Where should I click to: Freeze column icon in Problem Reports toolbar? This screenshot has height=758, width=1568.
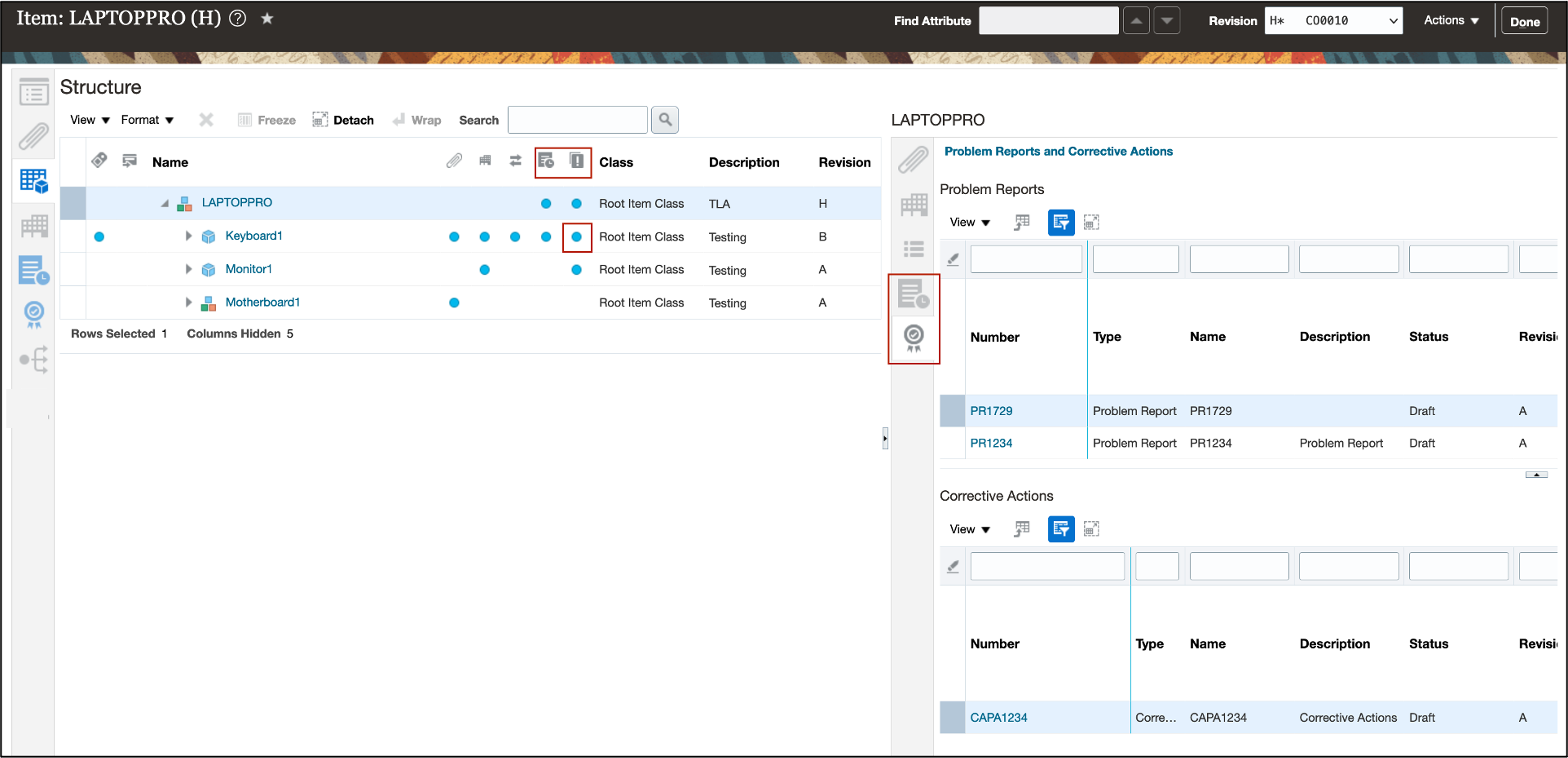(1021, 222)
